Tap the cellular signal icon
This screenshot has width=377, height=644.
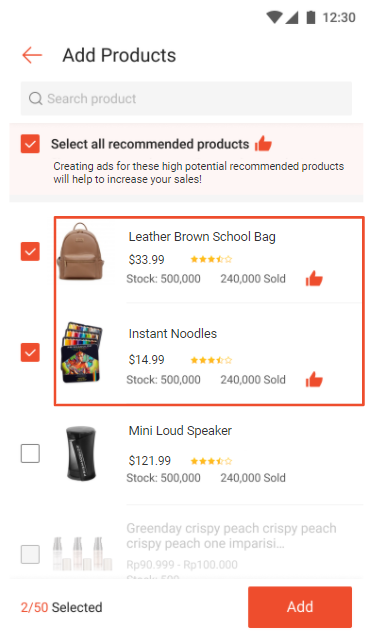coord(291,17)
